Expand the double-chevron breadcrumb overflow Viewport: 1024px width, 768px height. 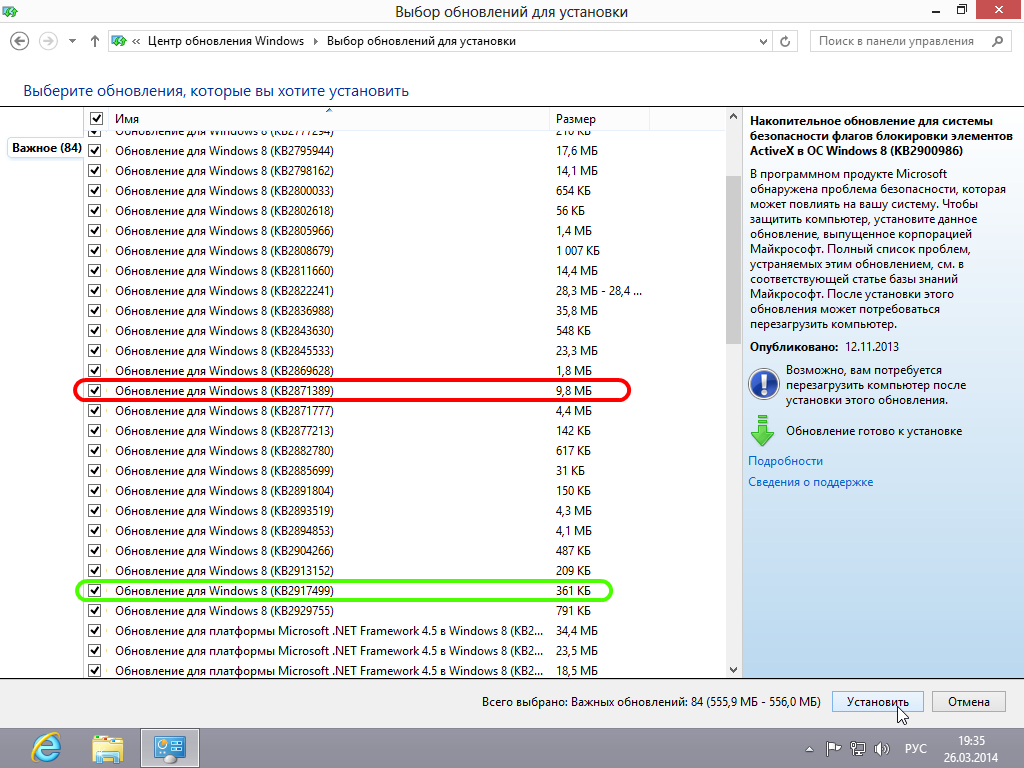tap(136, 41)
